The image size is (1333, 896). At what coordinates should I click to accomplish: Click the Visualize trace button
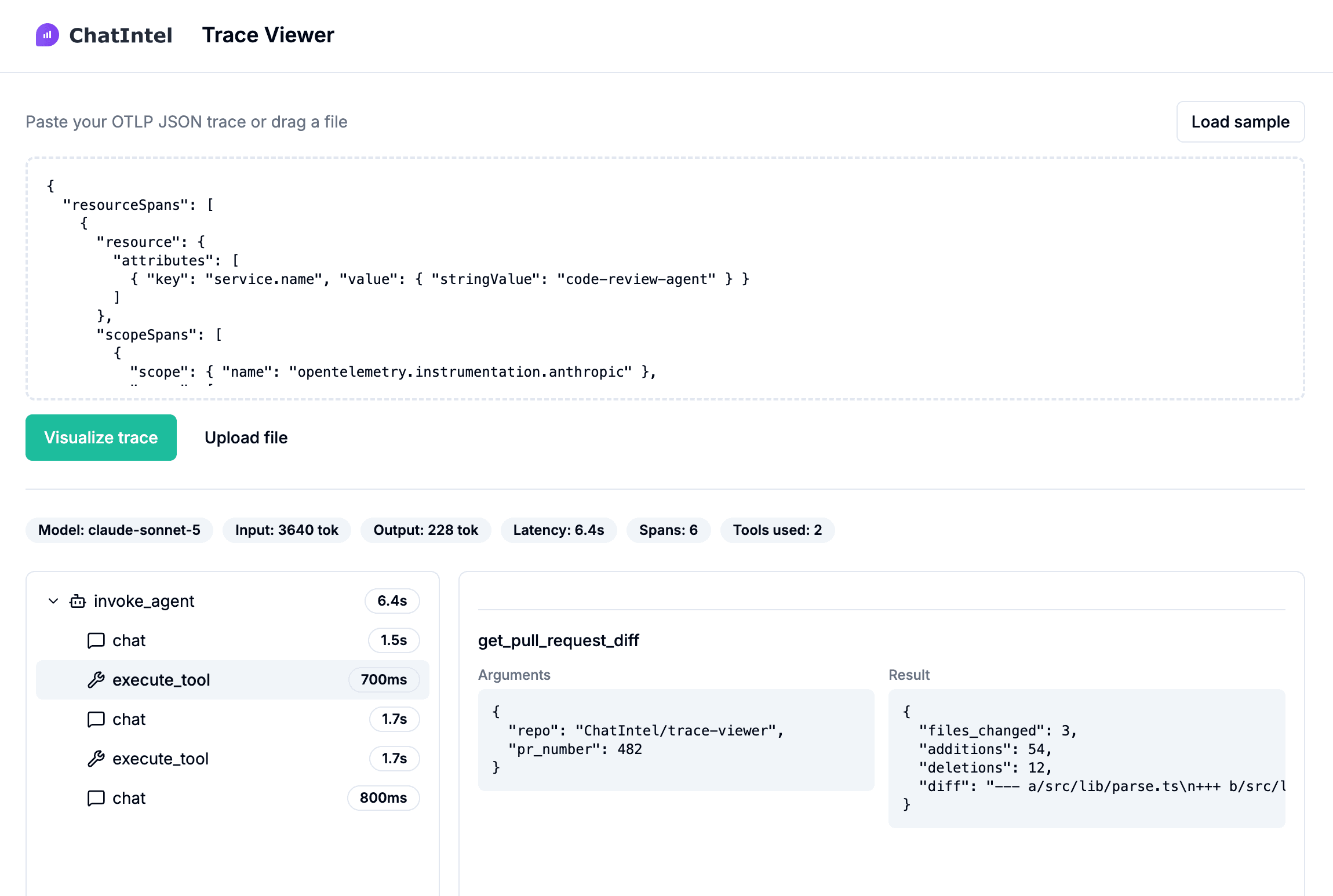[101, 438]
